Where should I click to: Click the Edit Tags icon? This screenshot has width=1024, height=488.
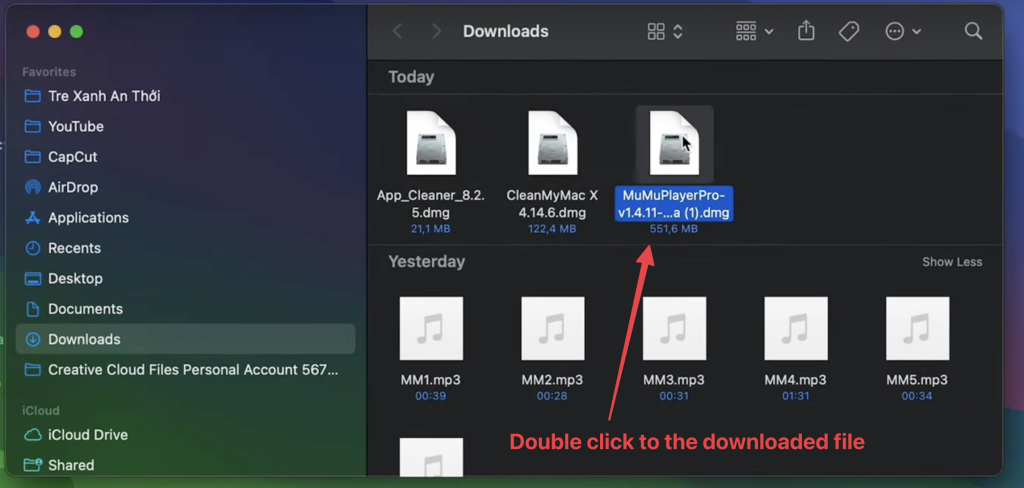(848, 31)
